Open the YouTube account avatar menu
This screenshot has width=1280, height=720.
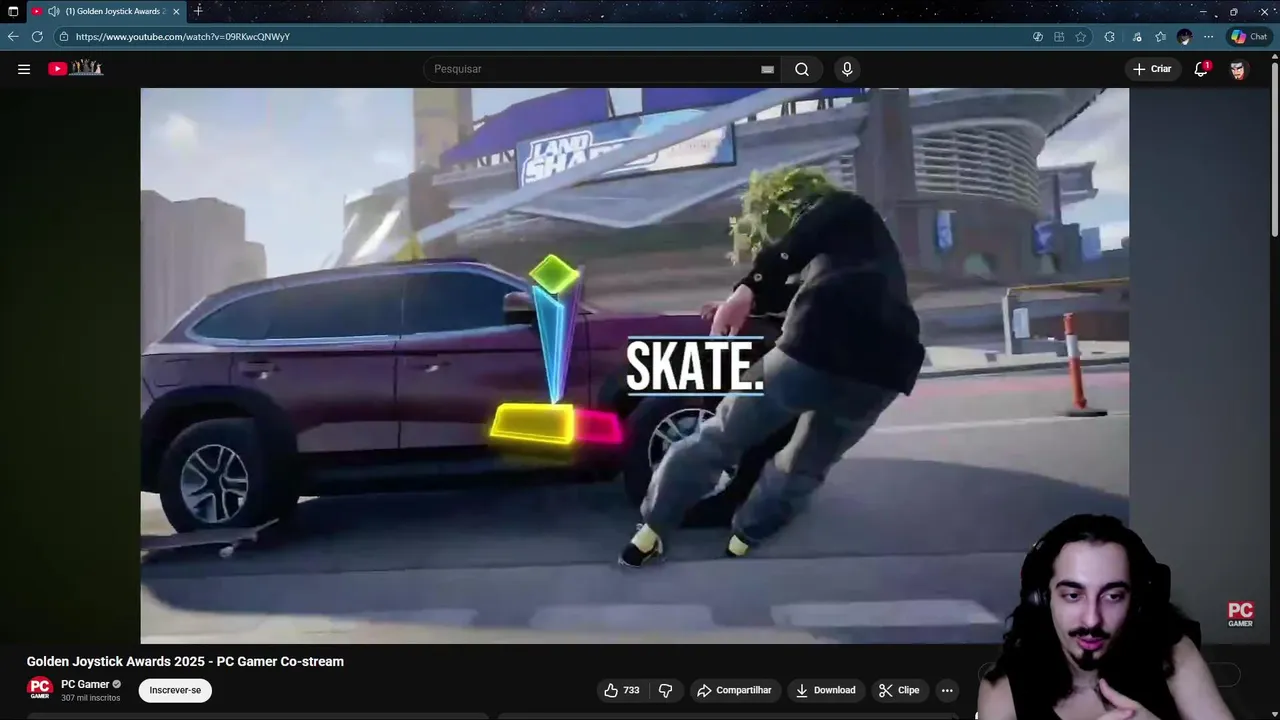pos(1238,69)
